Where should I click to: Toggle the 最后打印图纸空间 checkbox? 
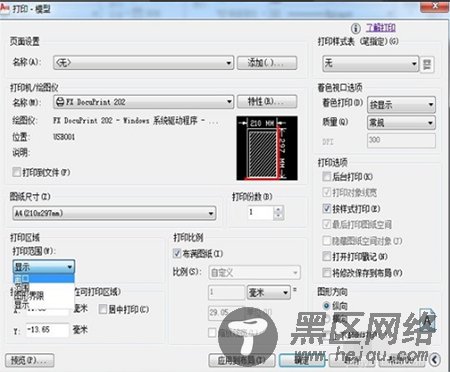(x=327, y=224)
